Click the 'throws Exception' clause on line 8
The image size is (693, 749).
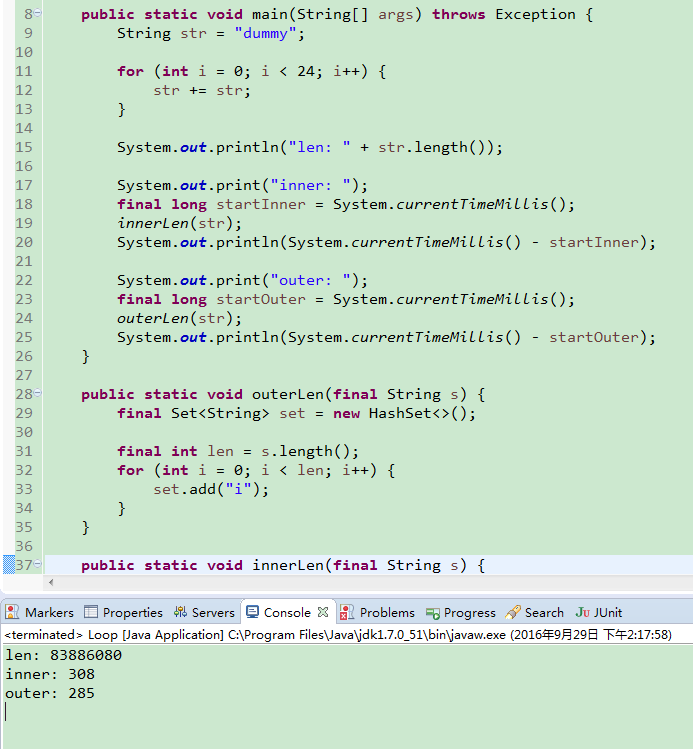[506, 14]
